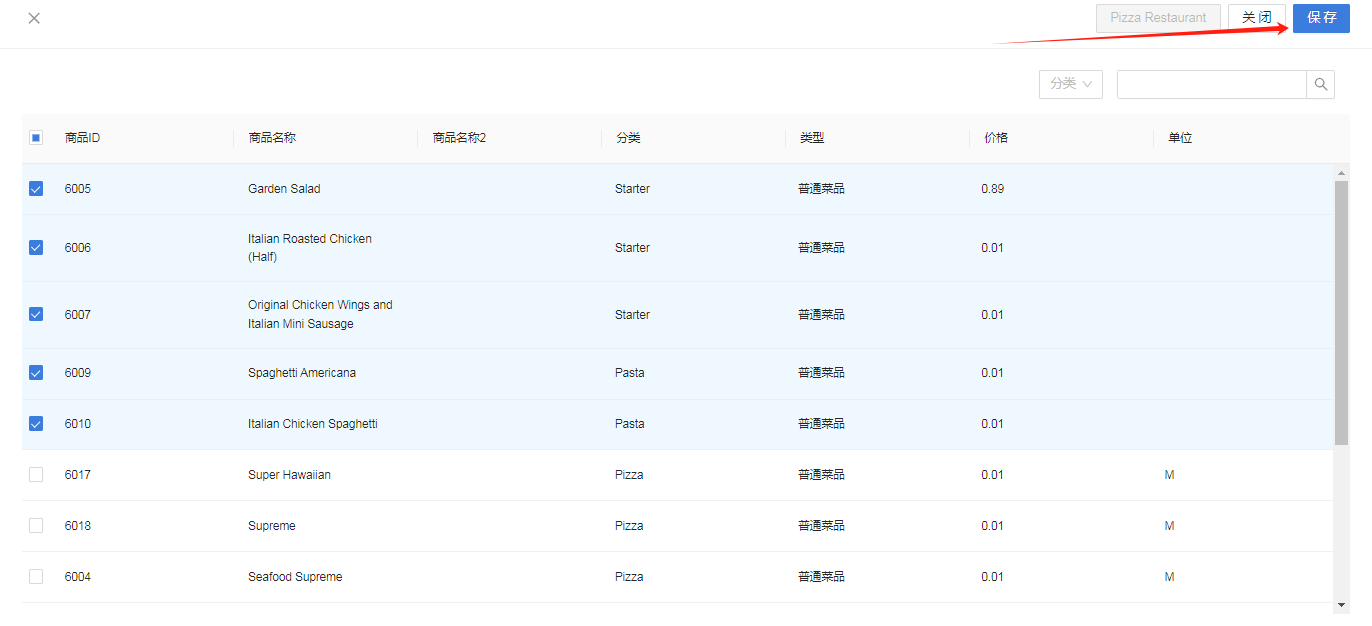Uncheck the Spaghetti Americana checkbox
1372x626 pixels.
point(36,373)
